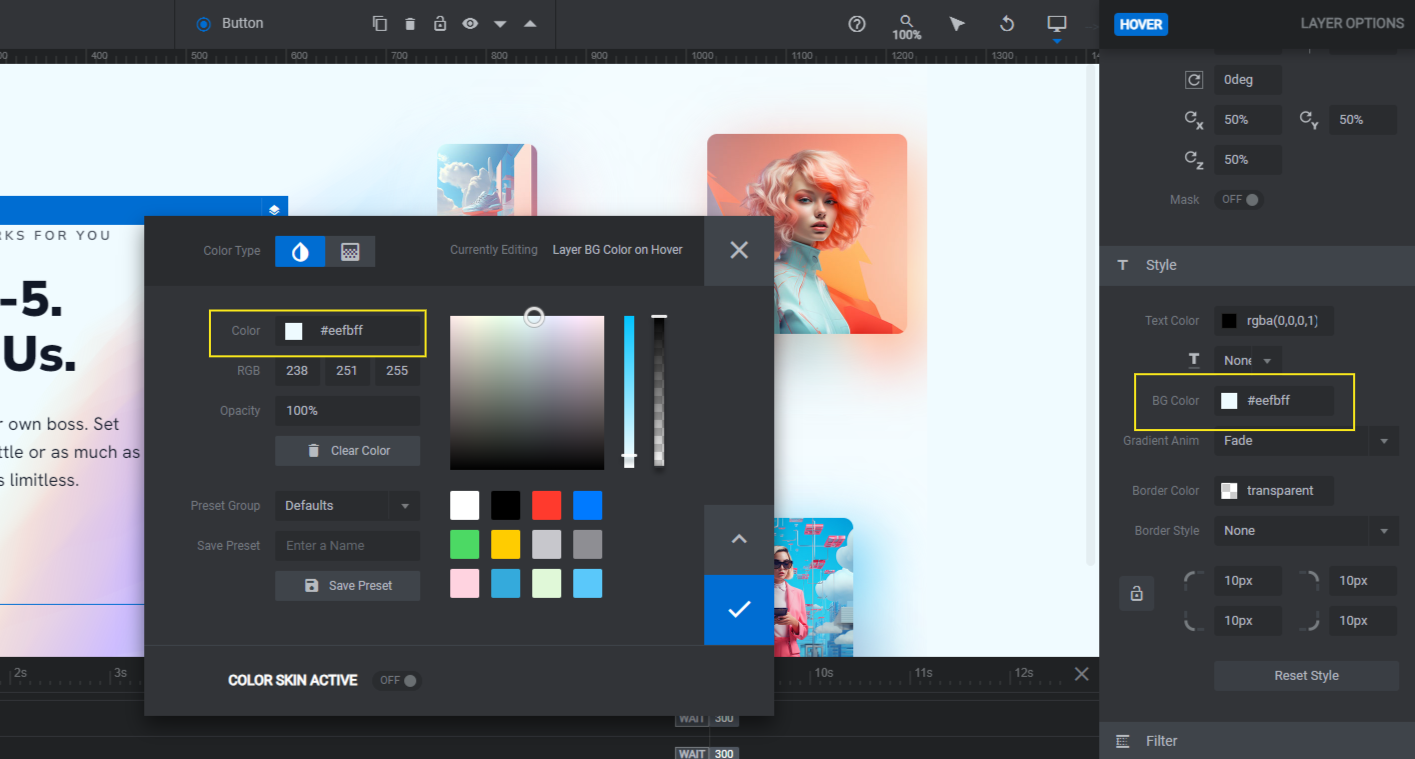
Task: Click the duplicate layer icon in top toolbar
Action: [x=380, y=23]
